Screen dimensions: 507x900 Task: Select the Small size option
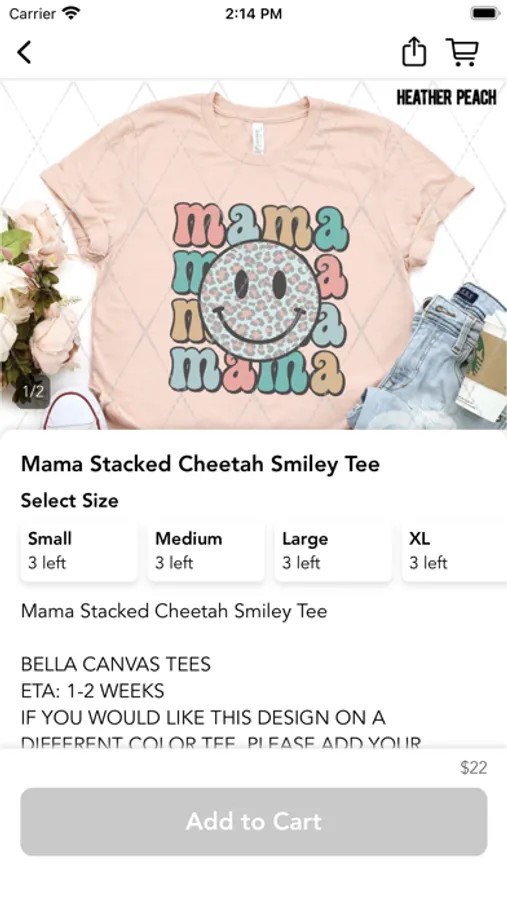79,550
